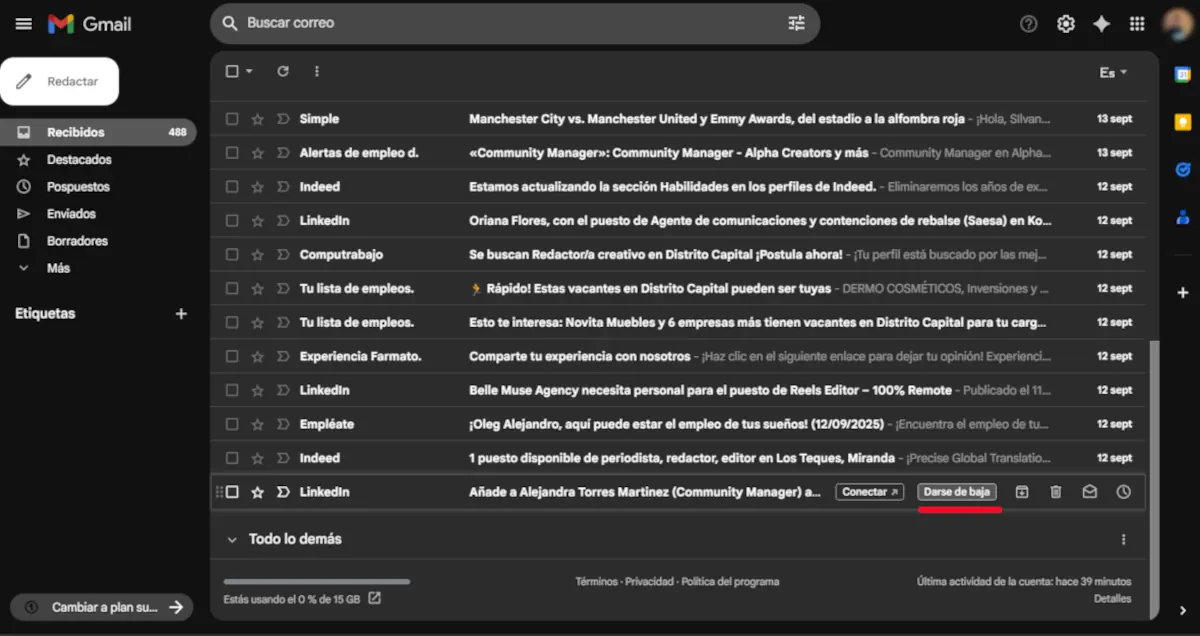Click Darse de baja on the LinkedIn email
Screen dimensions: 1200x636
959,491
